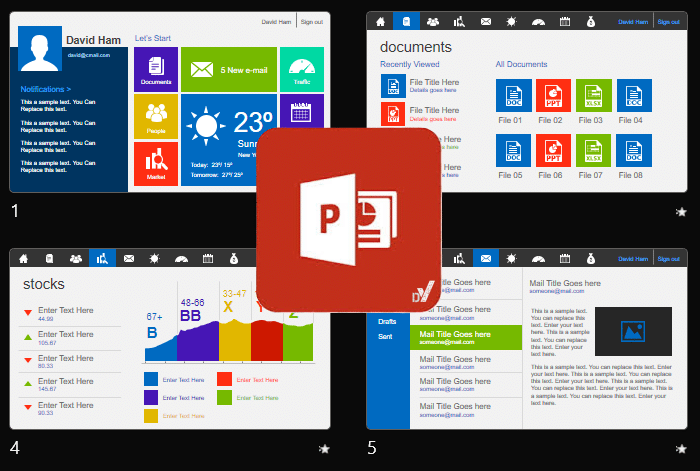
Task: Switch to the highlighted mail tab in slide 5 navbar
Action: (x=486, y=259)
